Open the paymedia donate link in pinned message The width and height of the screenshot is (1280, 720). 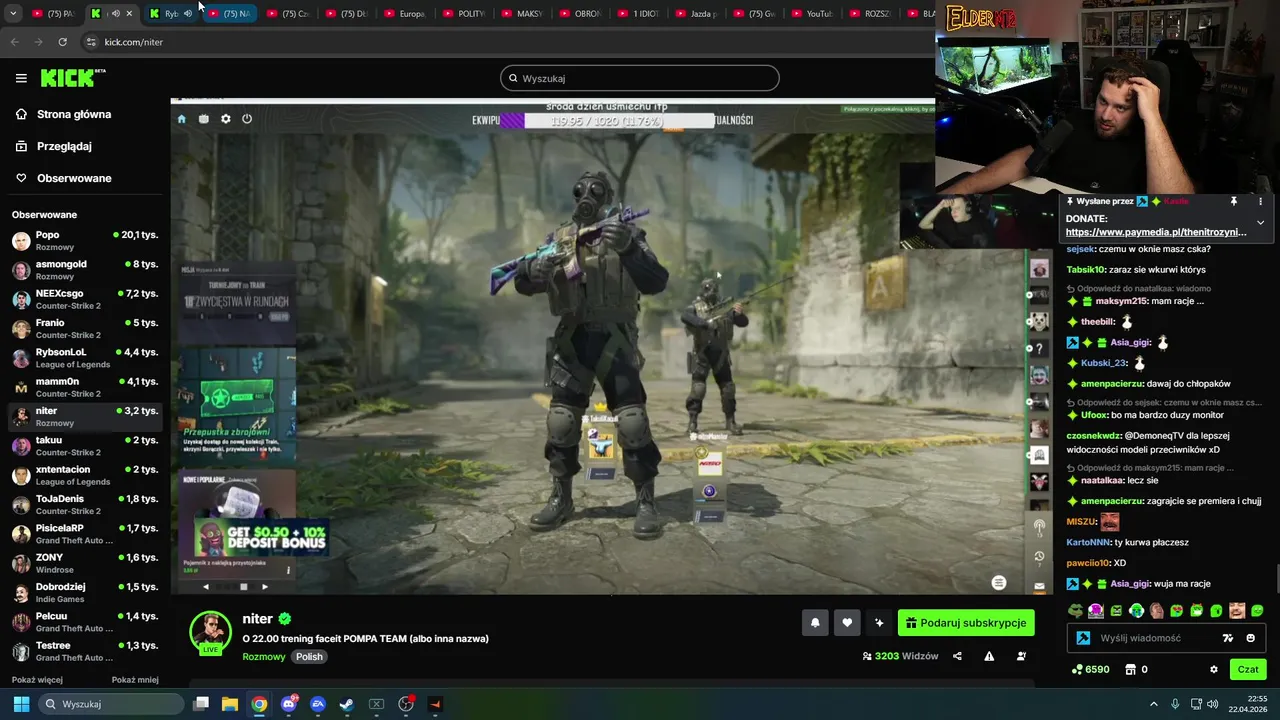tap(1156, 232)
